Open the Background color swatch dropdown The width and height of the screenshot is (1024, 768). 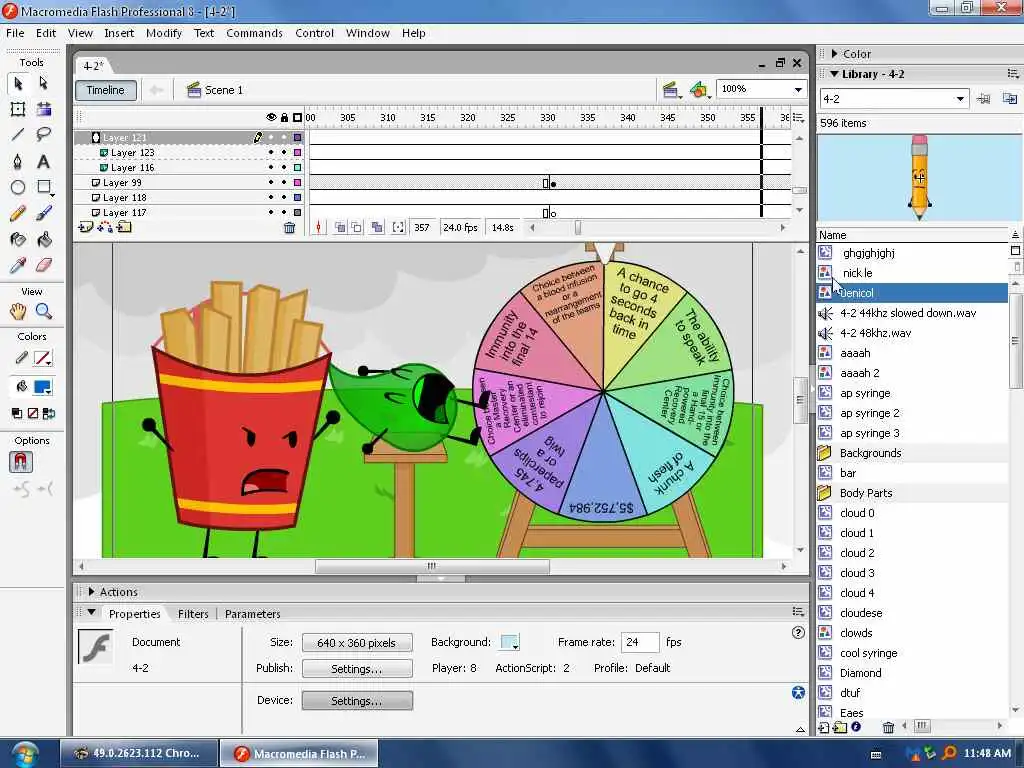tap(509, 643)
